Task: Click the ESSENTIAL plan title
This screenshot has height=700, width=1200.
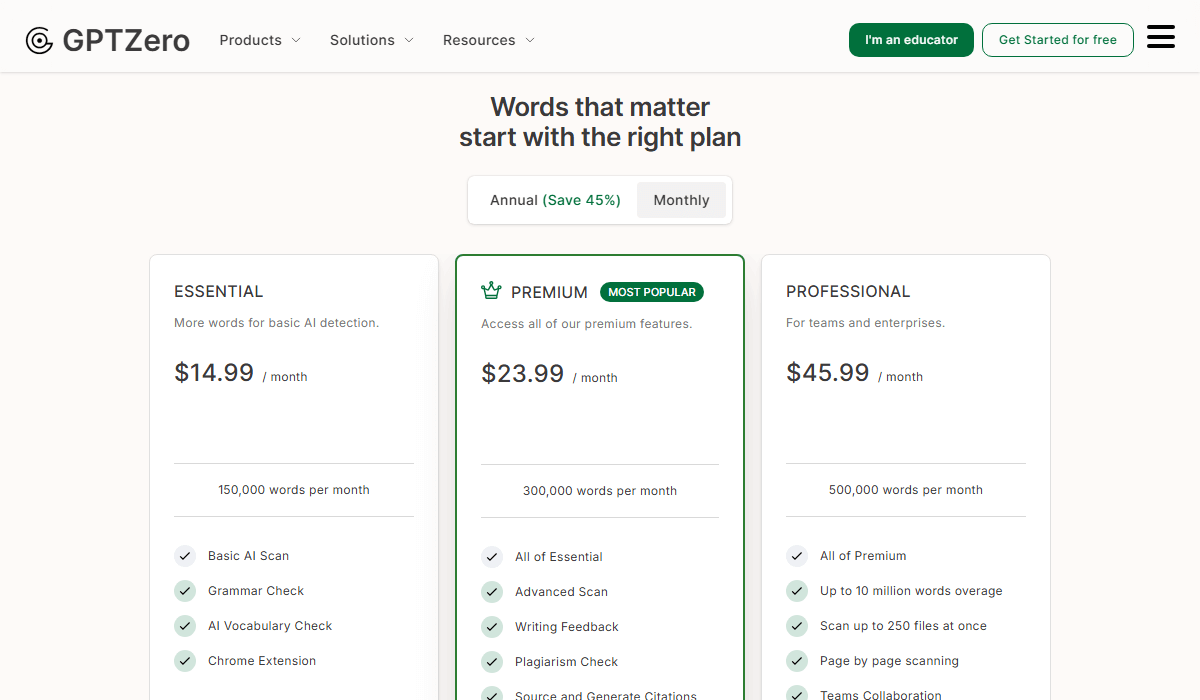Action: click(218, 291)
